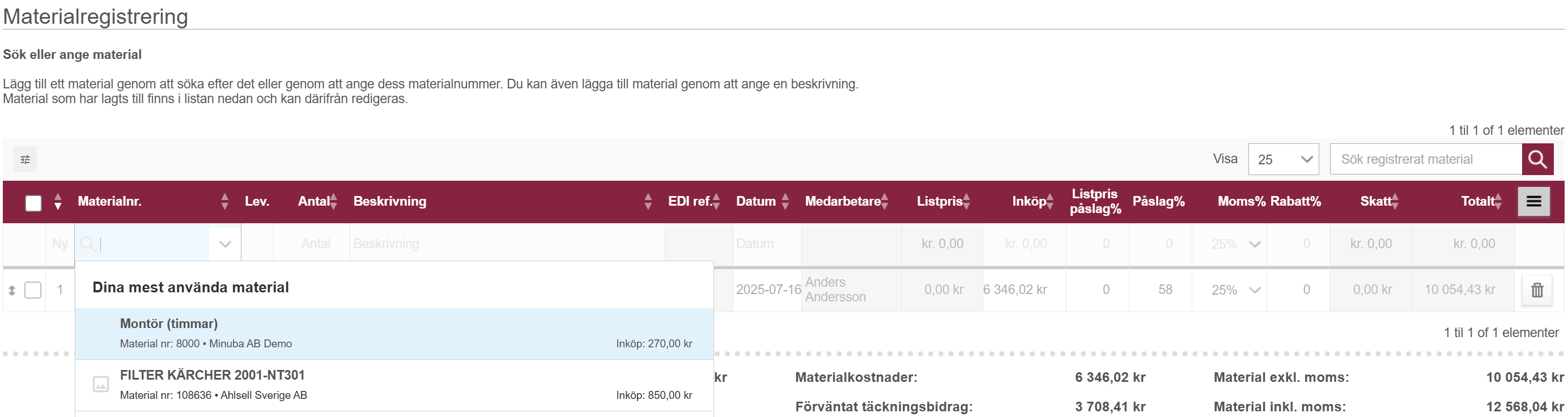Image resolution: width=1568 pixels, height=417 pixels.
Task: Click the Moms% column header
Action: [x=1241, y=202]
